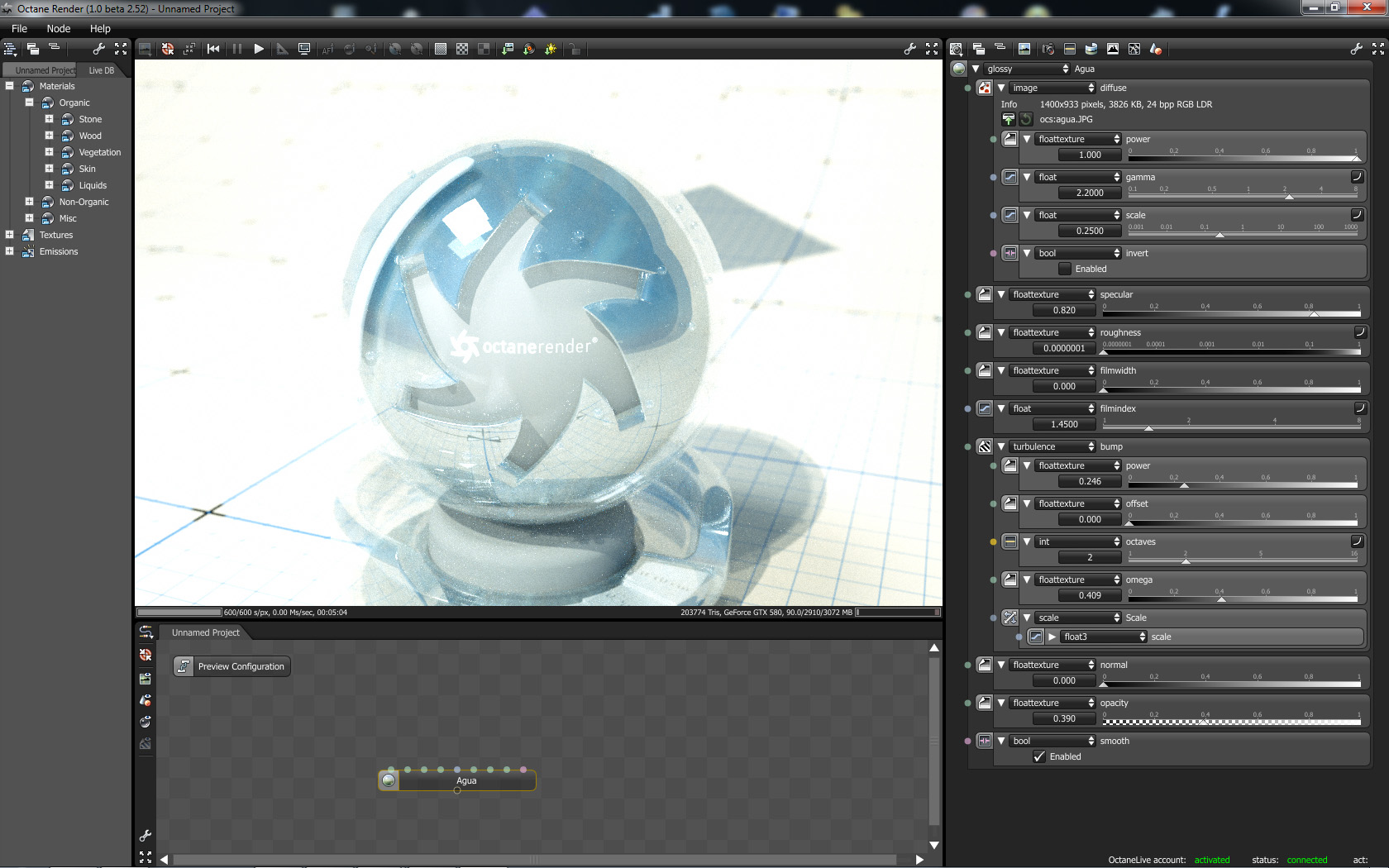Click the viewport lock padlock icon

coord(575,49)
